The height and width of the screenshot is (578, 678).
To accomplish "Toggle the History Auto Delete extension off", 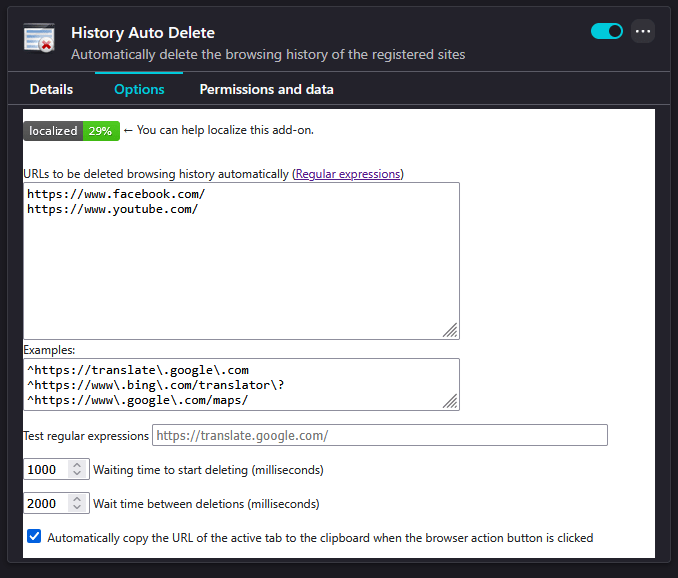I will click(607, 31).
